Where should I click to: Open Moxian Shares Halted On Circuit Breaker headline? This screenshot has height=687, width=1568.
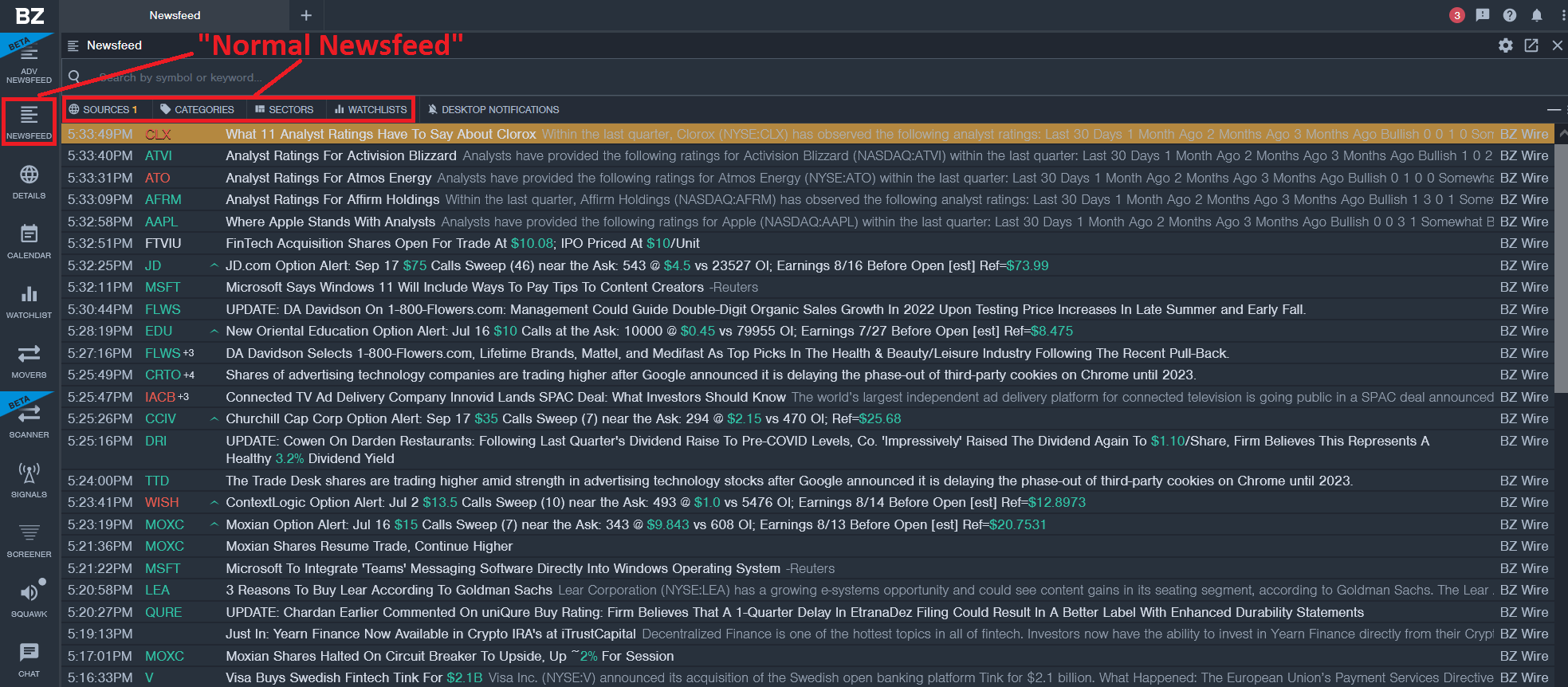(450, 656)
